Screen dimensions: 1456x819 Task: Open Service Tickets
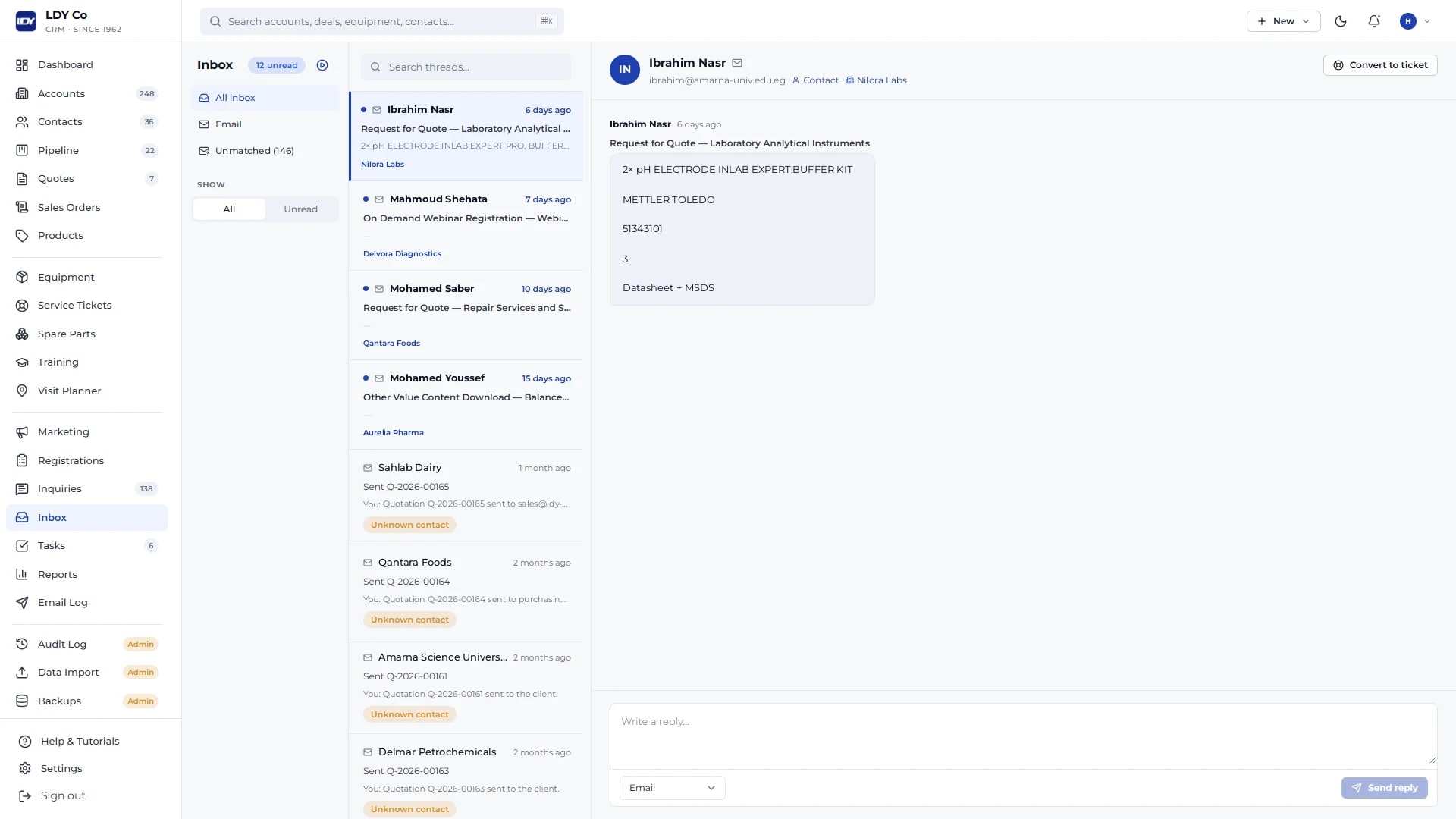click(86, 306)
